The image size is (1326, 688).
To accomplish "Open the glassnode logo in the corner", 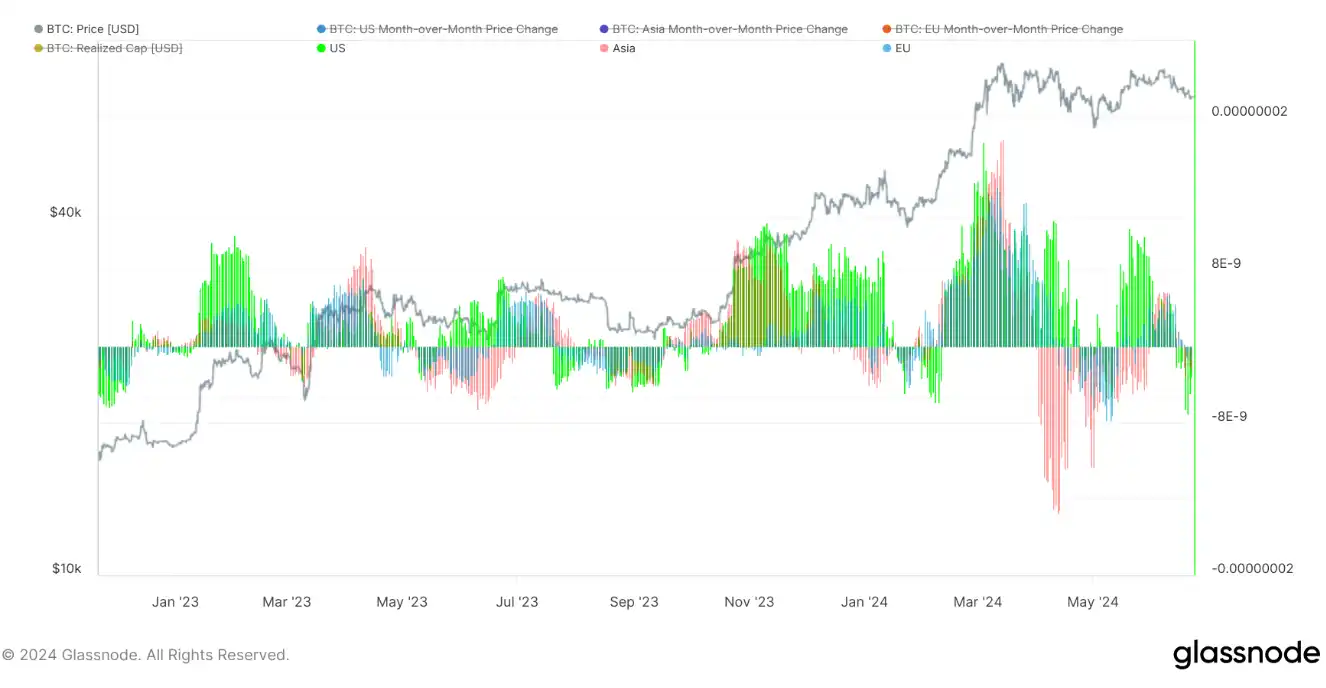I will pyautogui.click(x=1246, y=654).
